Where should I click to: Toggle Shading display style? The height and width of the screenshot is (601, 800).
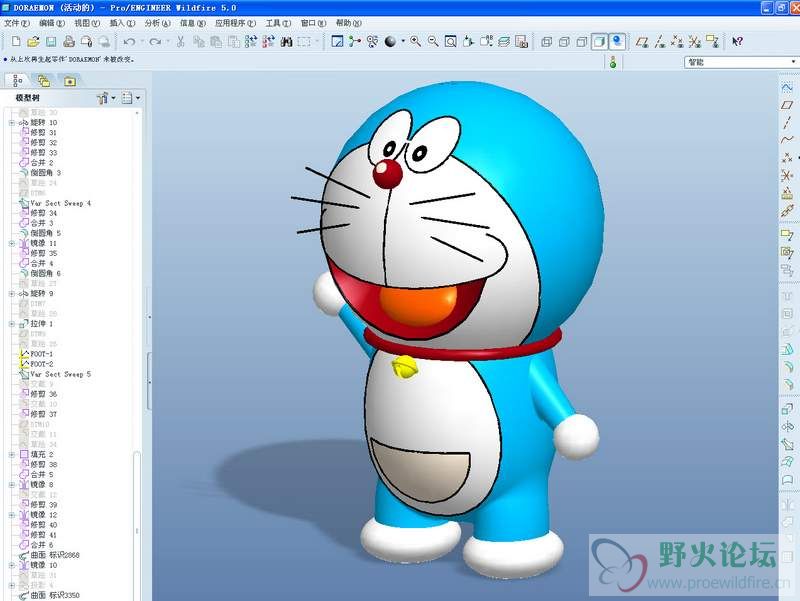(599, 42)
